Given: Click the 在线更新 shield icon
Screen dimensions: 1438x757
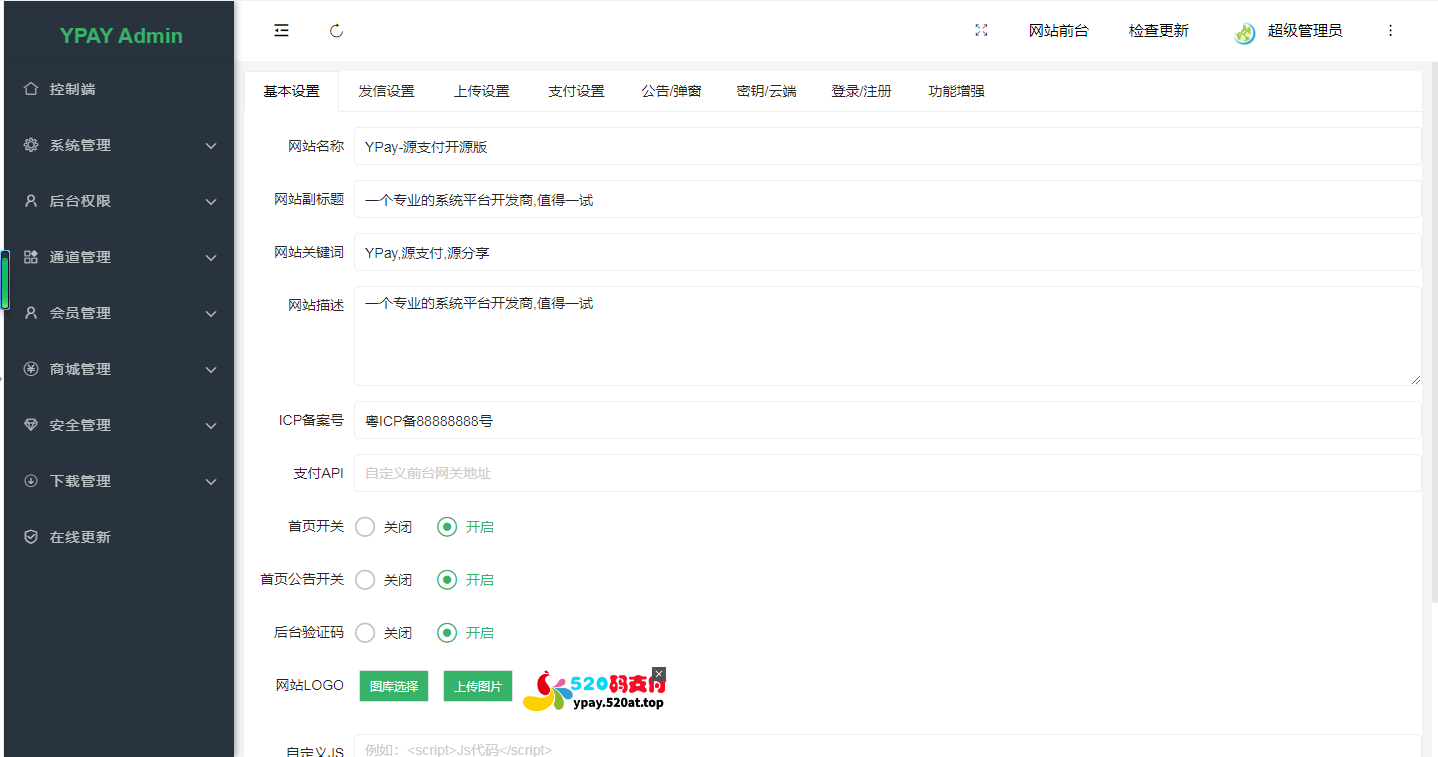Looking at the screenshot, I should (31, 537).
